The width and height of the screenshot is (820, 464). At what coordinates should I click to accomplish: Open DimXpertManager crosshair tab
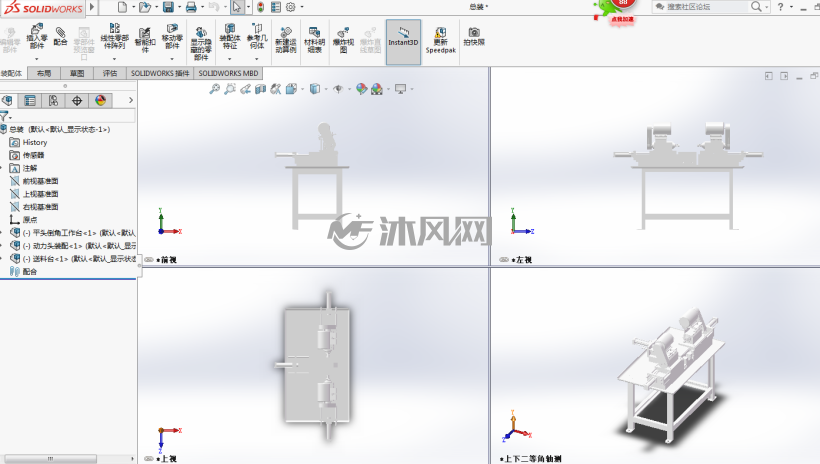(x=77, y=100)
